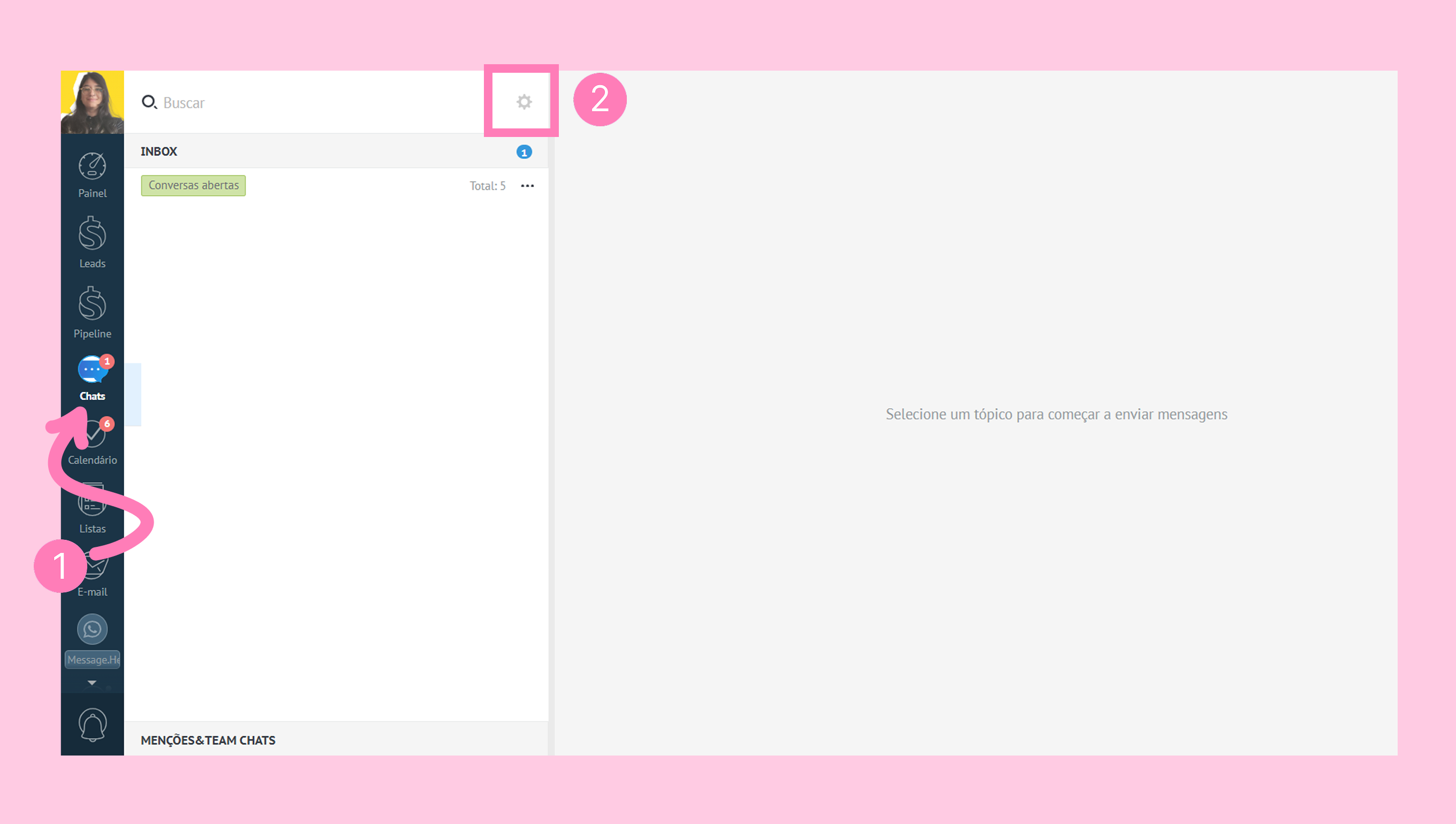The image size is (1456, 824).
Task: Go to the Pipeline sidebar icon
Action: (x=92, y=304)
